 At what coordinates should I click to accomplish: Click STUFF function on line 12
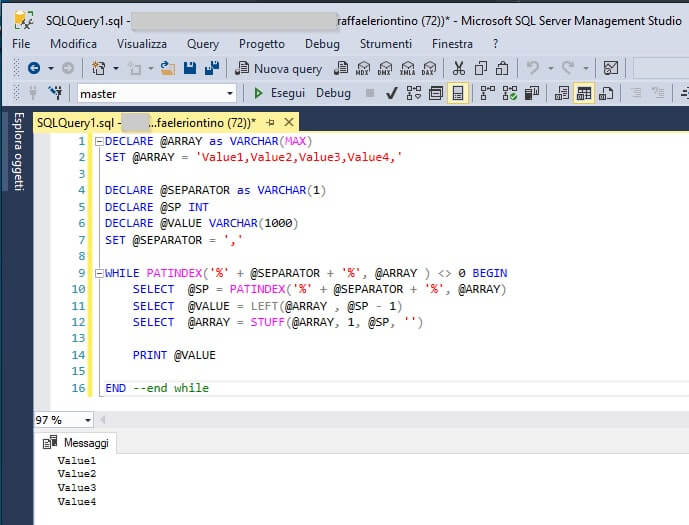click(x=268, y=322)
